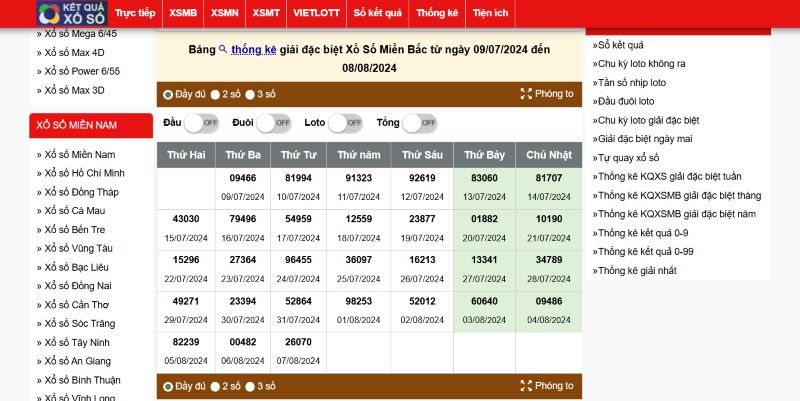Click the Kết Quả Xổ Số logo
Viewport: 800px width, 401px height.
pyautogui.click(x=68, y=13)
